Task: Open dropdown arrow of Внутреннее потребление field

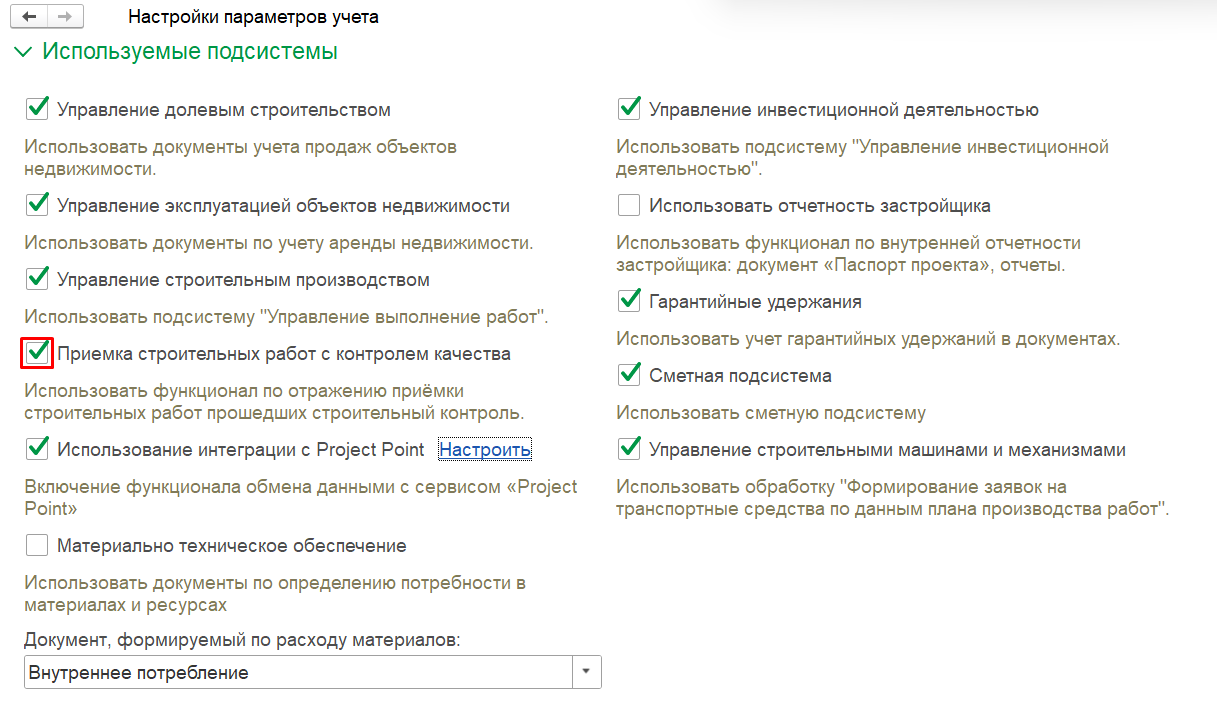Action: [x=587, y=672]
